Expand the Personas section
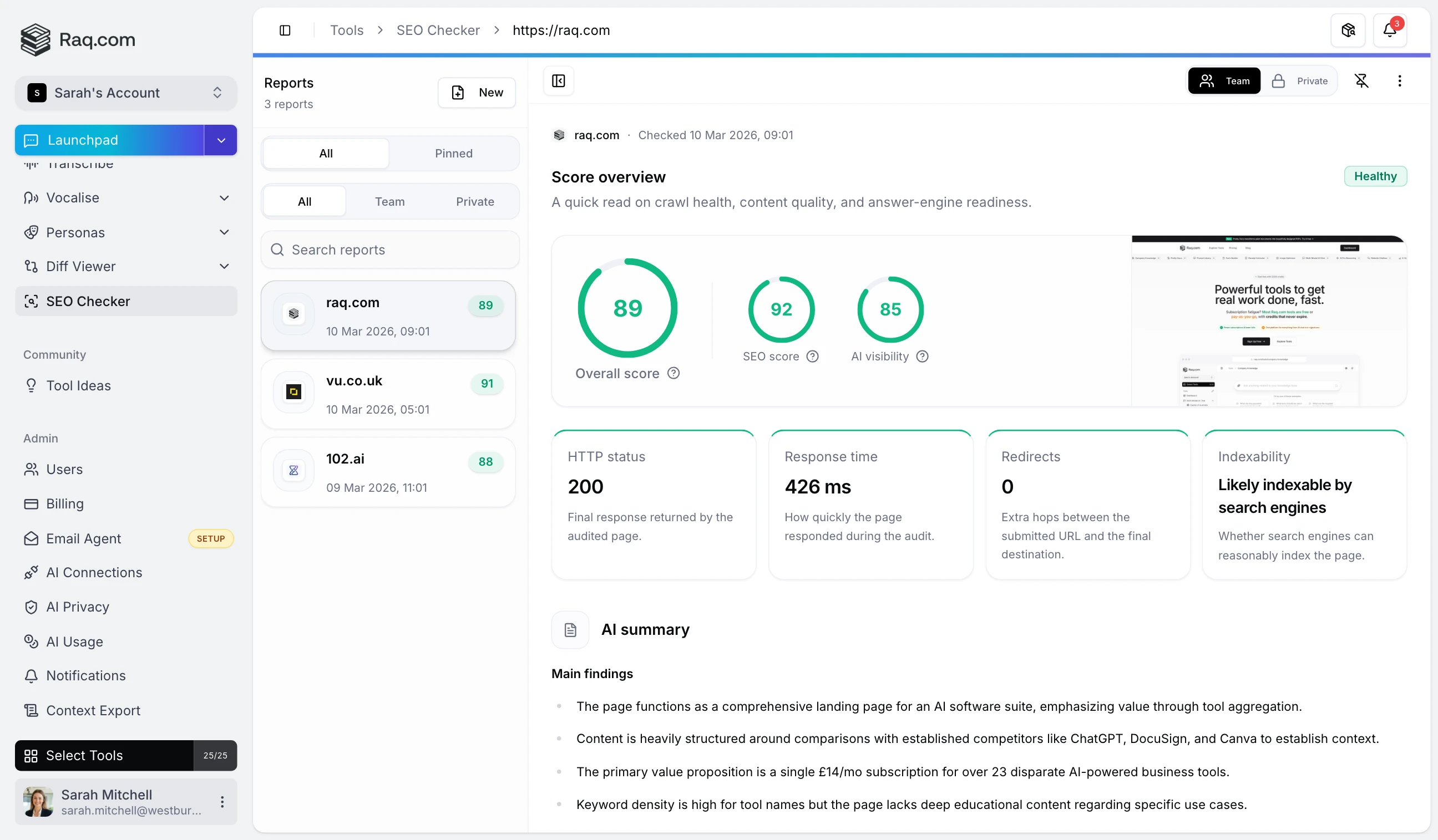1438x840 pixels. tap(225, 232)
